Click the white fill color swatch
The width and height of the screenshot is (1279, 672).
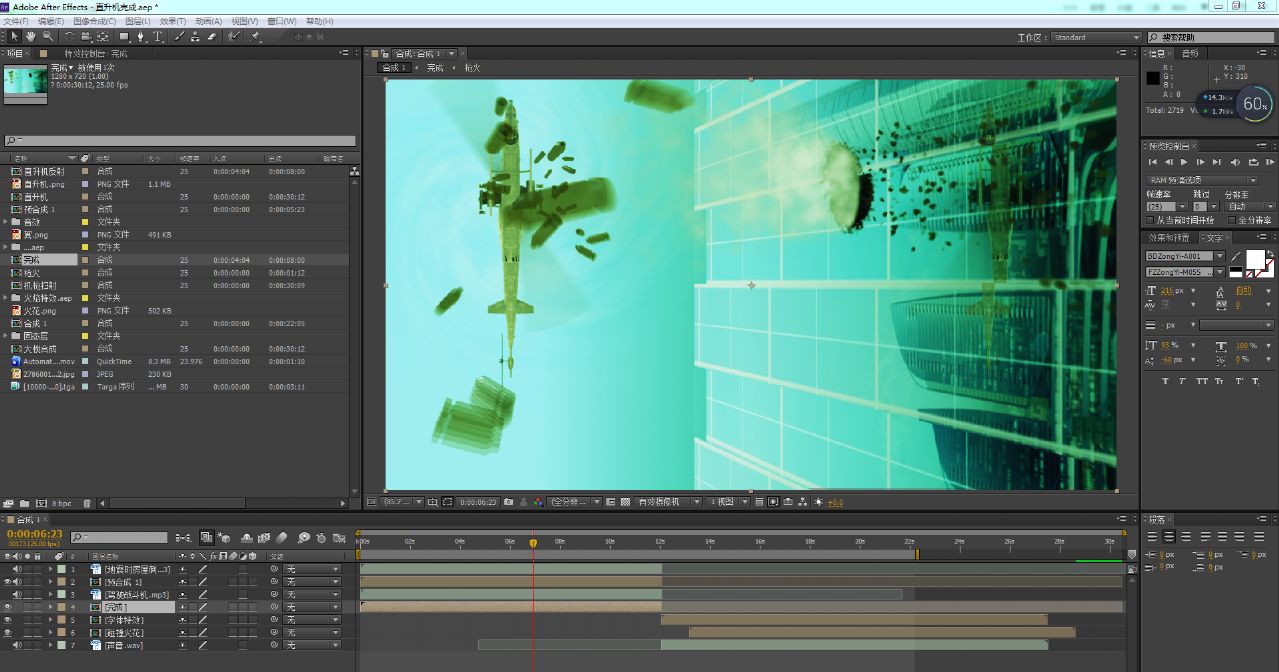tap(1255, 260)
